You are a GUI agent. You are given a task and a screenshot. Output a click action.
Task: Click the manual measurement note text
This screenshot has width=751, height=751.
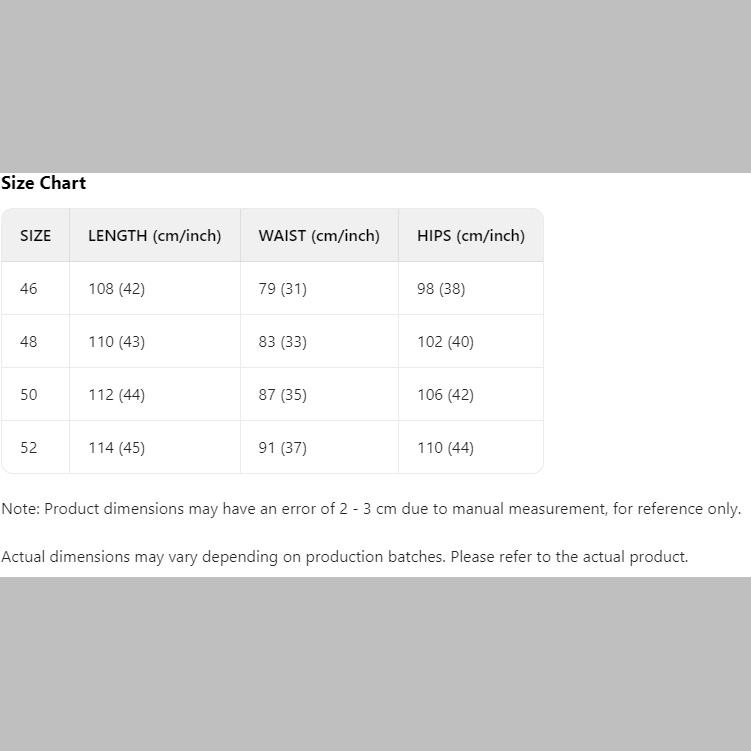point(371,509)
